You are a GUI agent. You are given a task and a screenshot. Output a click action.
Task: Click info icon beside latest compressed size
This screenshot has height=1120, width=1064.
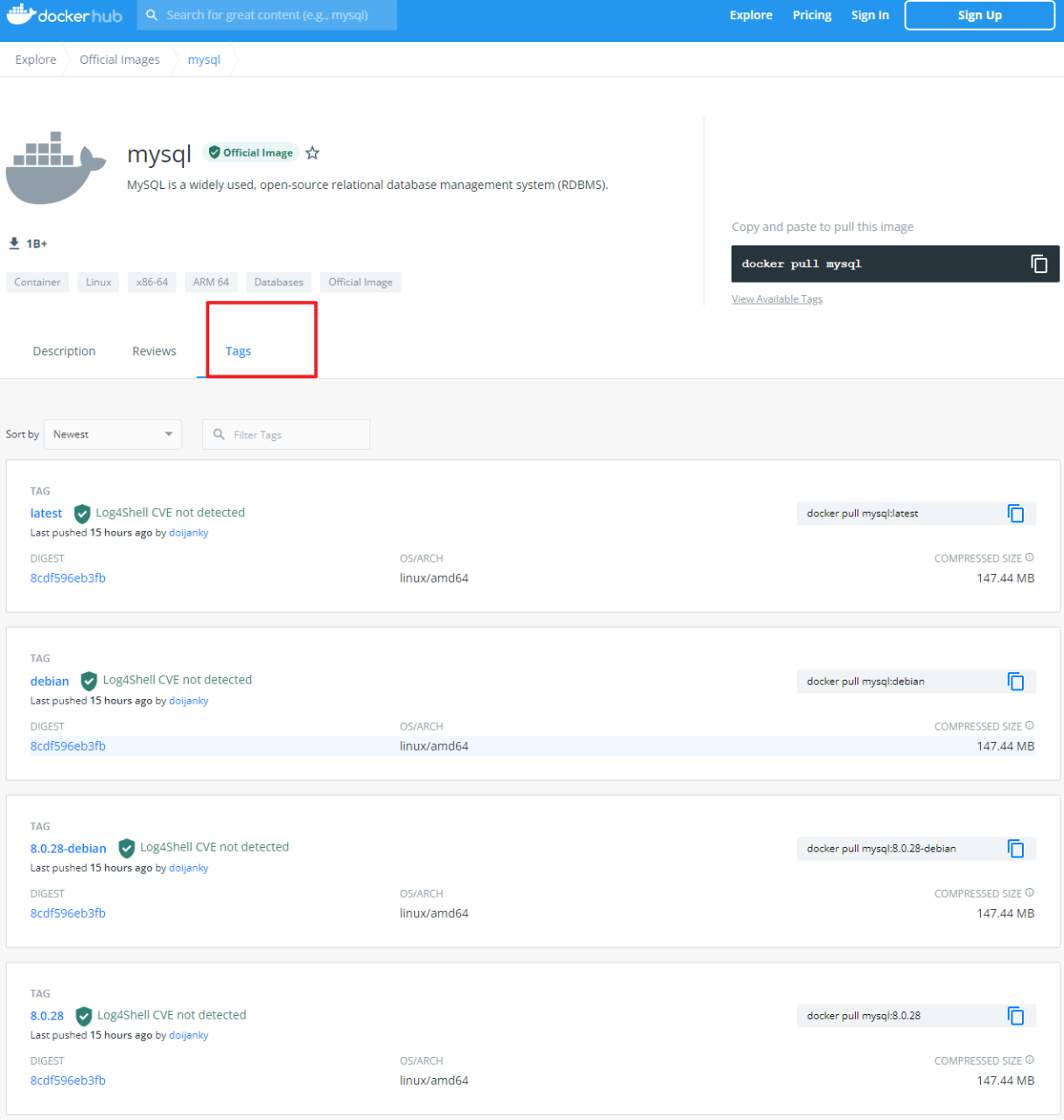tap(1030, 557)
